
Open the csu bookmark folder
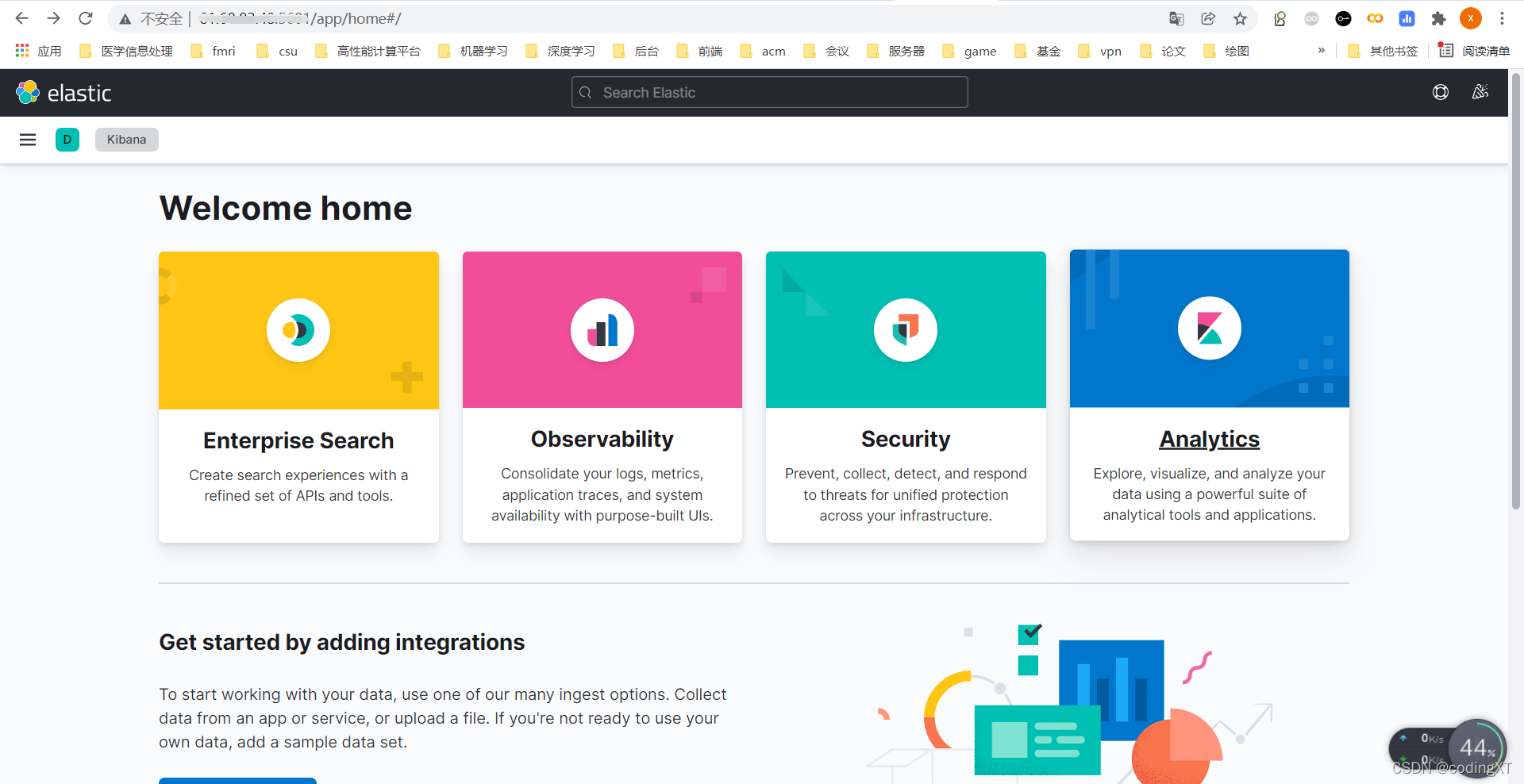(278, 51)
